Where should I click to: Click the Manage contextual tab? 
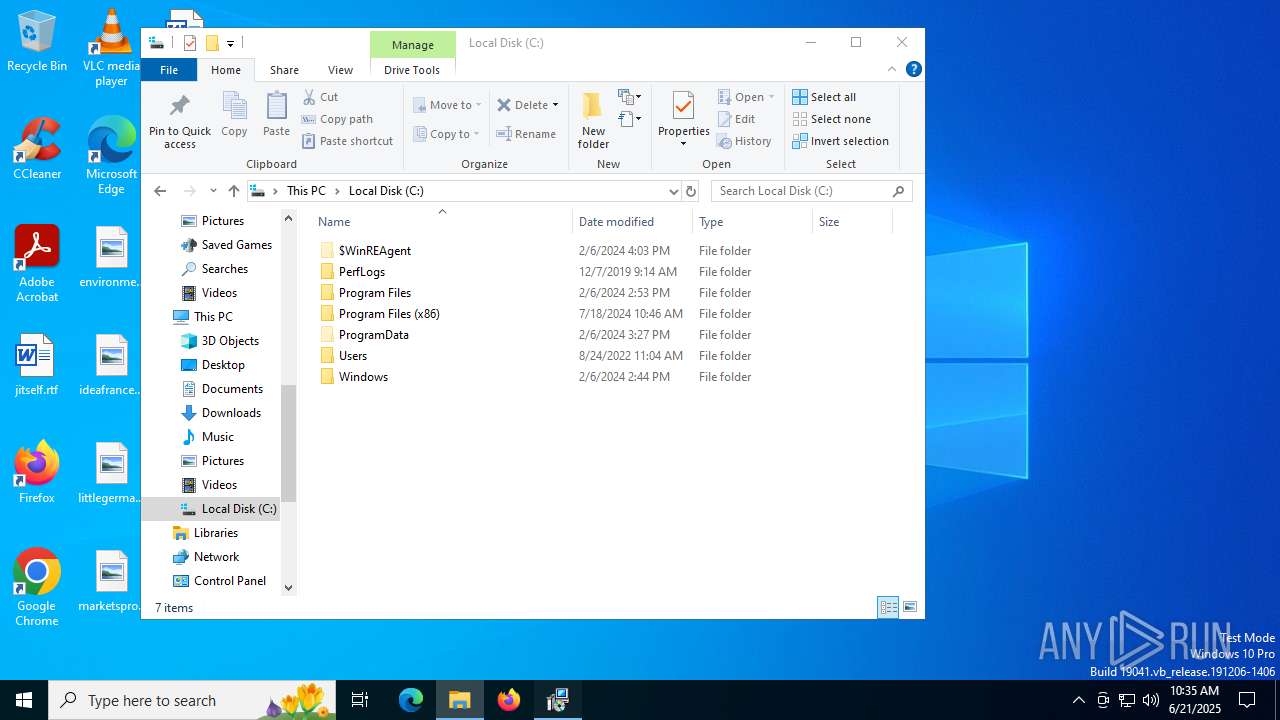tap(413, 44)
